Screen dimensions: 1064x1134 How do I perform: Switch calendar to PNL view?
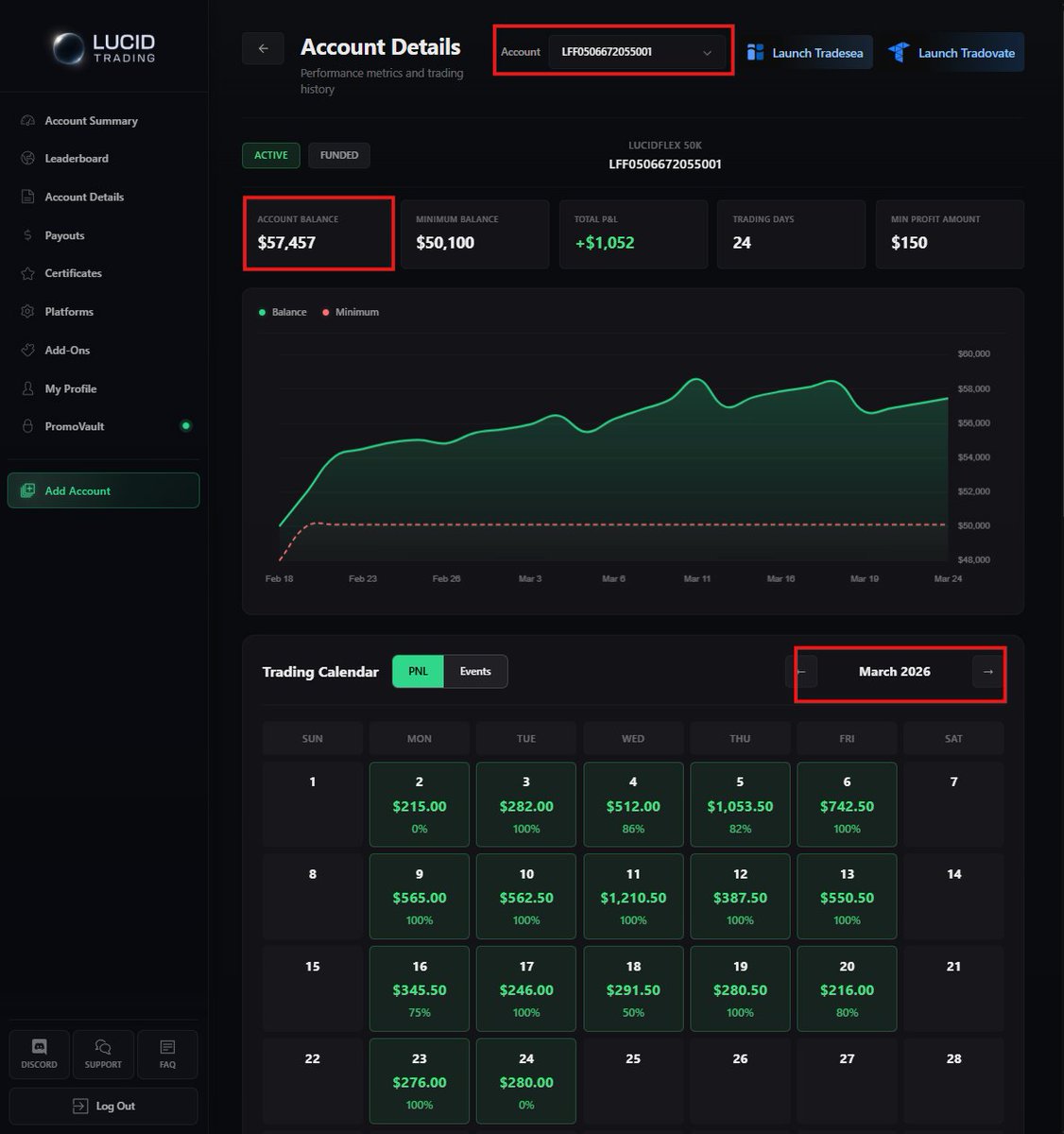[418, 671]
